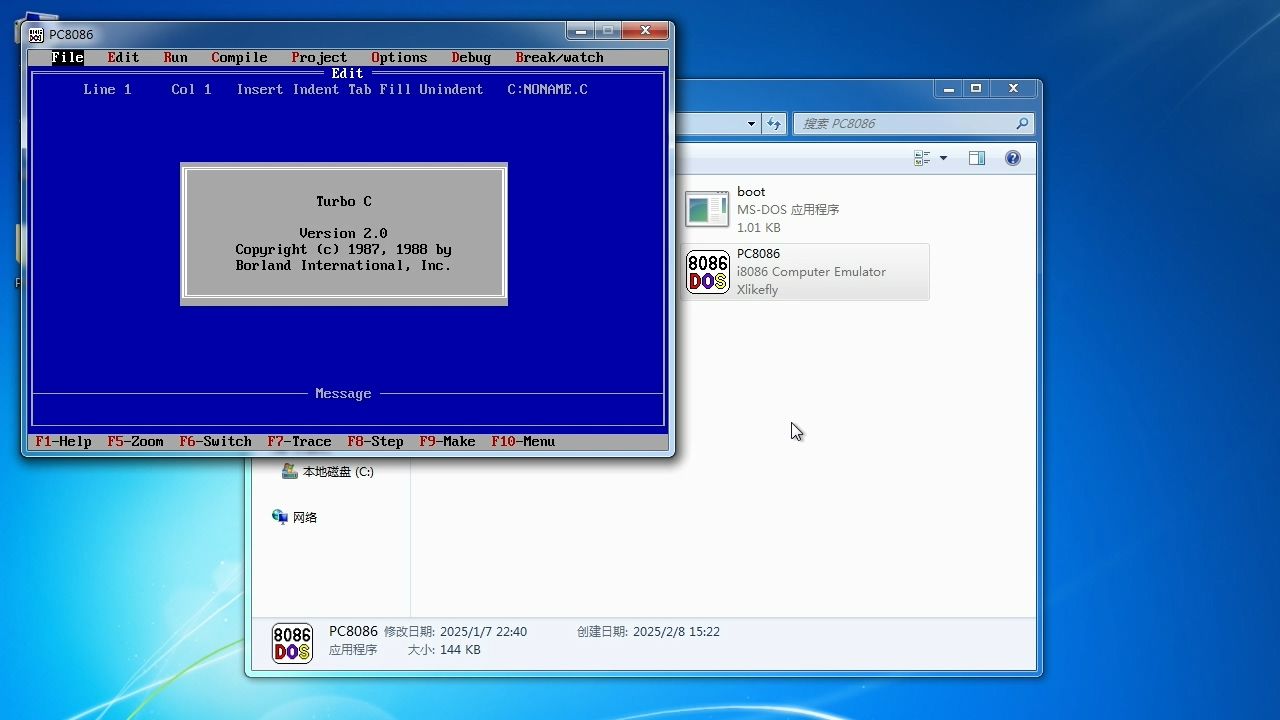
Task: Click the F5-Zoom hotkey label
Action: pos(136,442)
